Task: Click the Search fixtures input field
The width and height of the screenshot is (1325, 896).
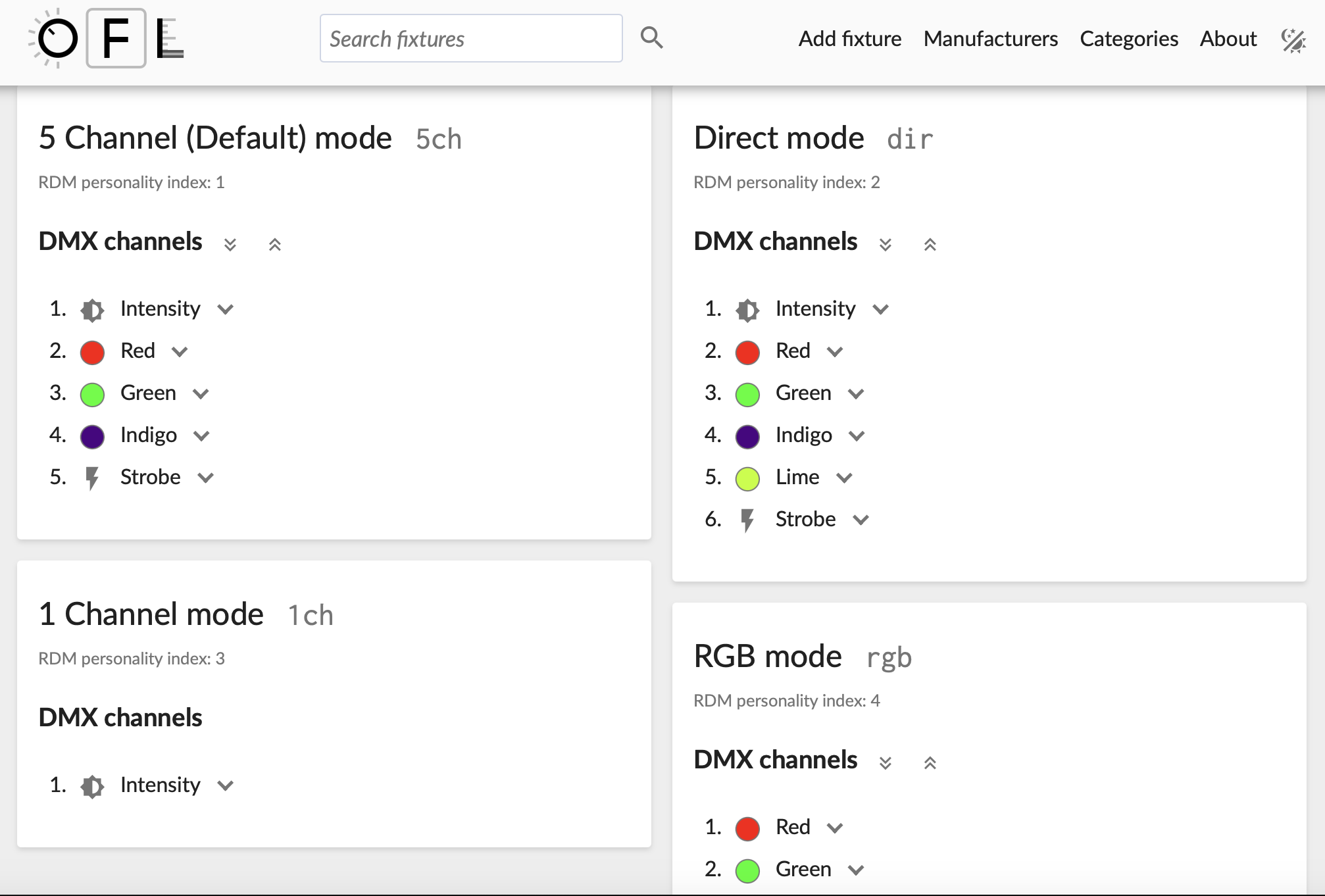Action: tap(471, 37)
